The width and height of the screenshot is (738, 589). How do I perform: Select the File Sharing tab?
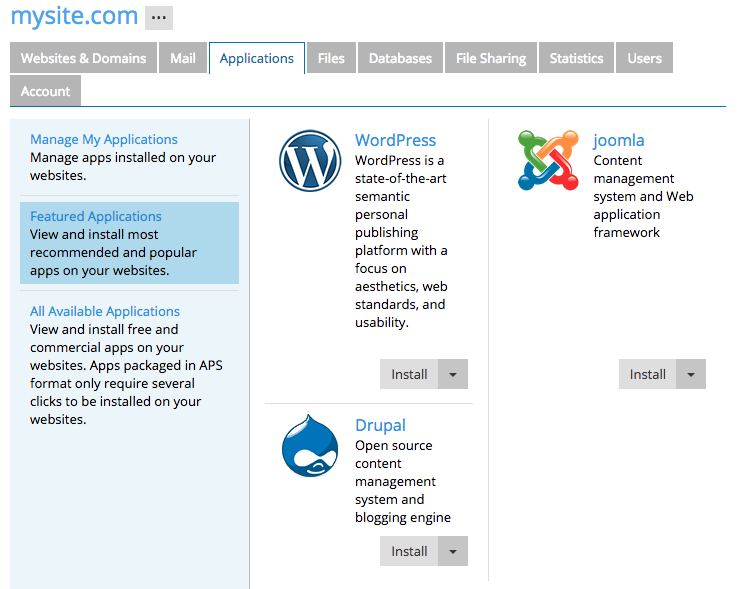[491, 58]
